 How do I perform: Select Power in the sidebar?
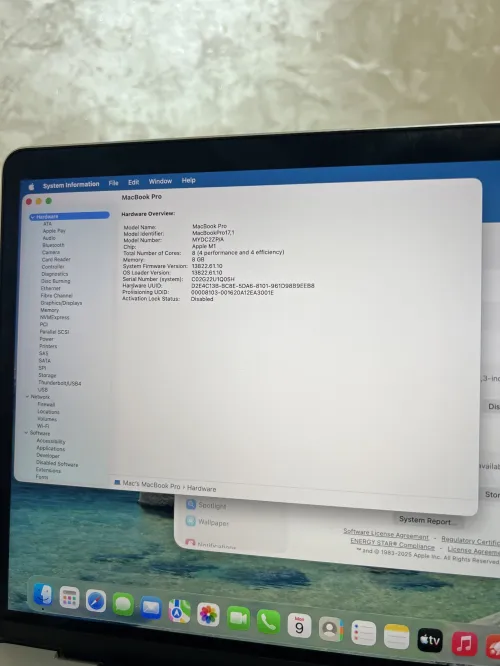[x=46, y=339]
